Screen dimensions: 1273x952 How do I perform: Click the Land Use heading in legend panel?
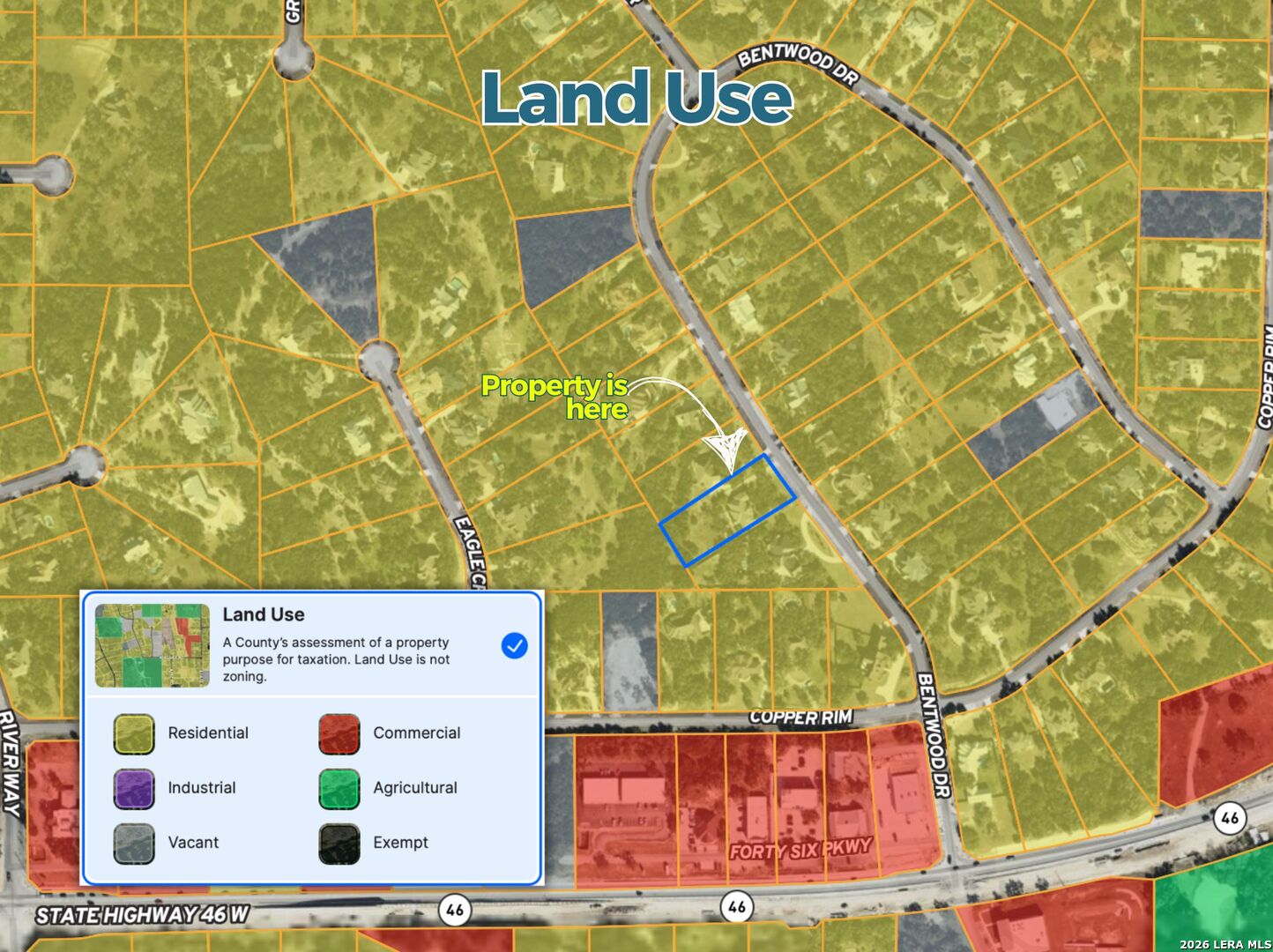264,614
